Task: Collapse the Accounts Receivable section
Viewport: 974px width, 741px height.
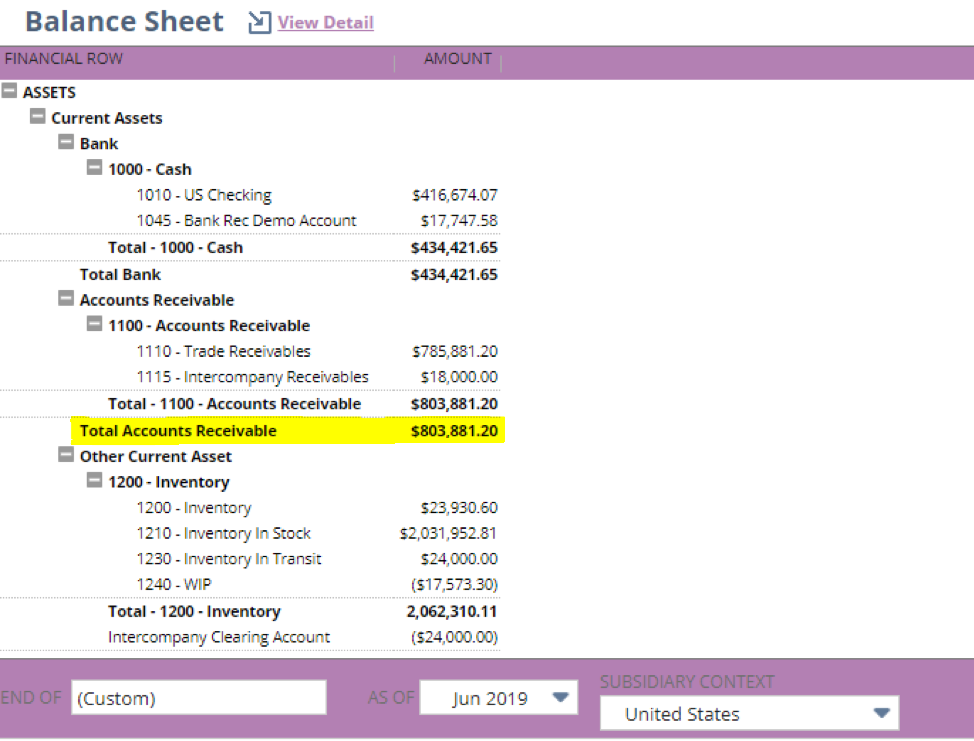Action: pyautogui.click(x=65, y=299)
